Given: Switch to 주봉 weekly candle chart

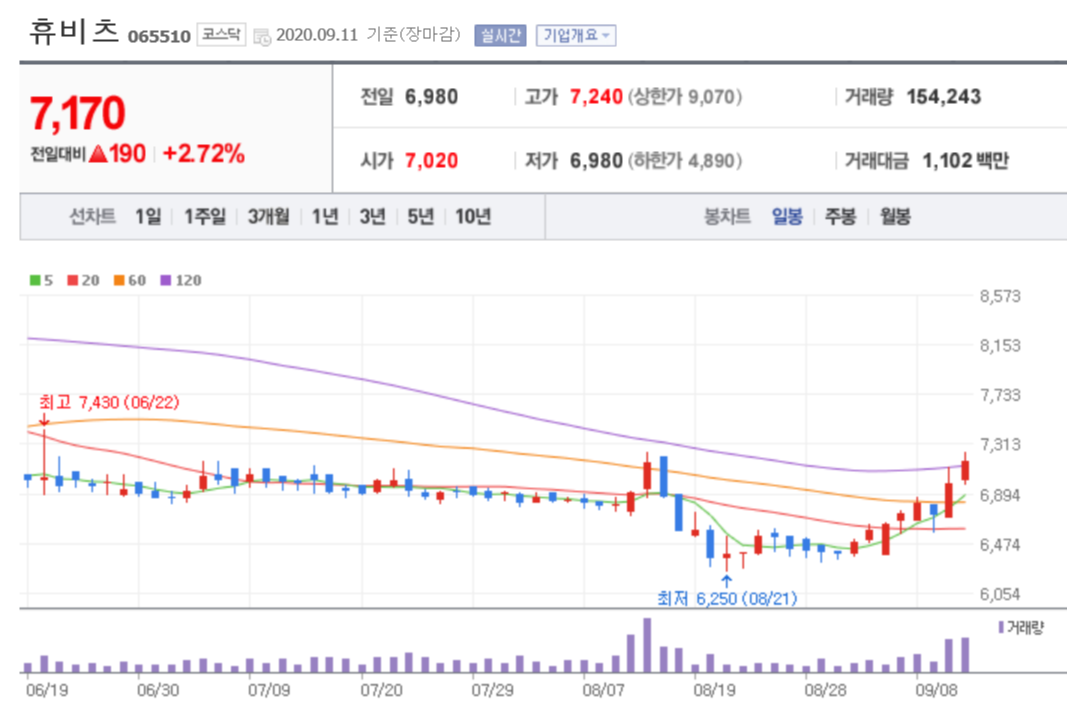Looking at the screenshot, I should pyautogui.click(x=840, y=216).
